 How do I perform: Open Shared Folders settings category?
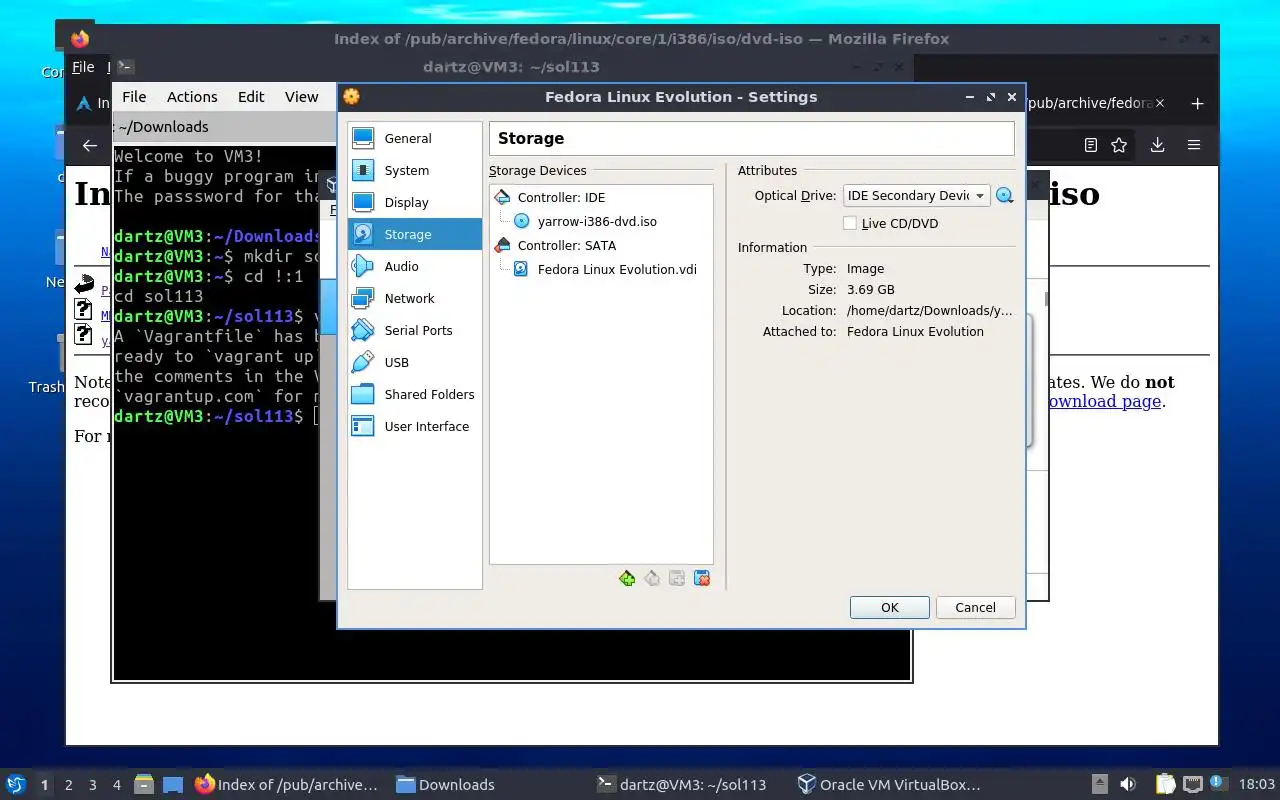[x=414, y=394]
